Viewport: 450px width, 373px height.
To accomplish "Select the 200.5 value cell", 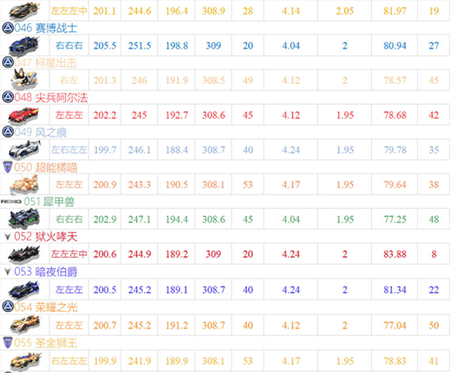I will point(105,289).
